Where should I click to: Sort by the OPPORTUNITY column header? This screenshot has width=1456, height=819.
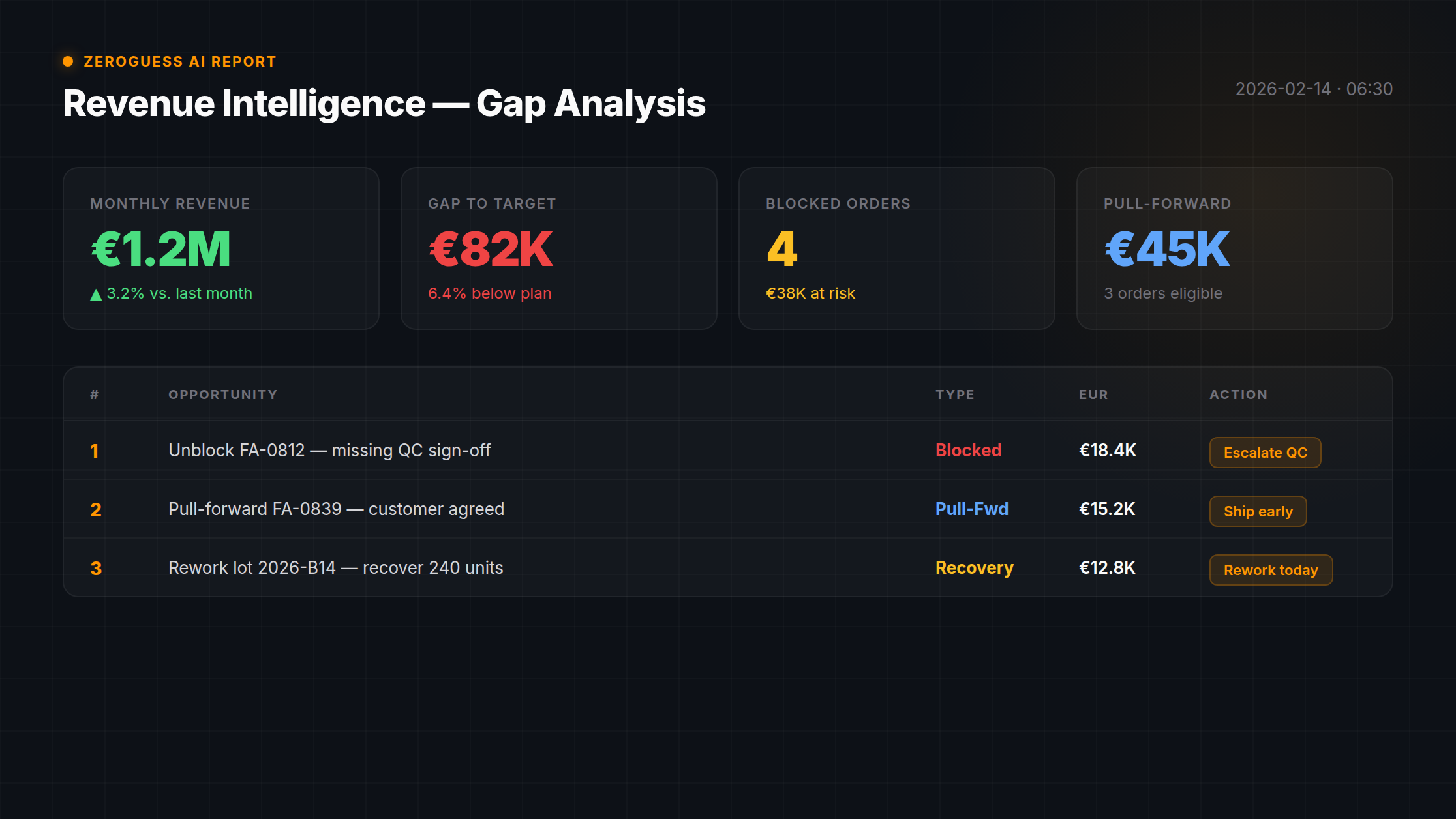point(223,394)
